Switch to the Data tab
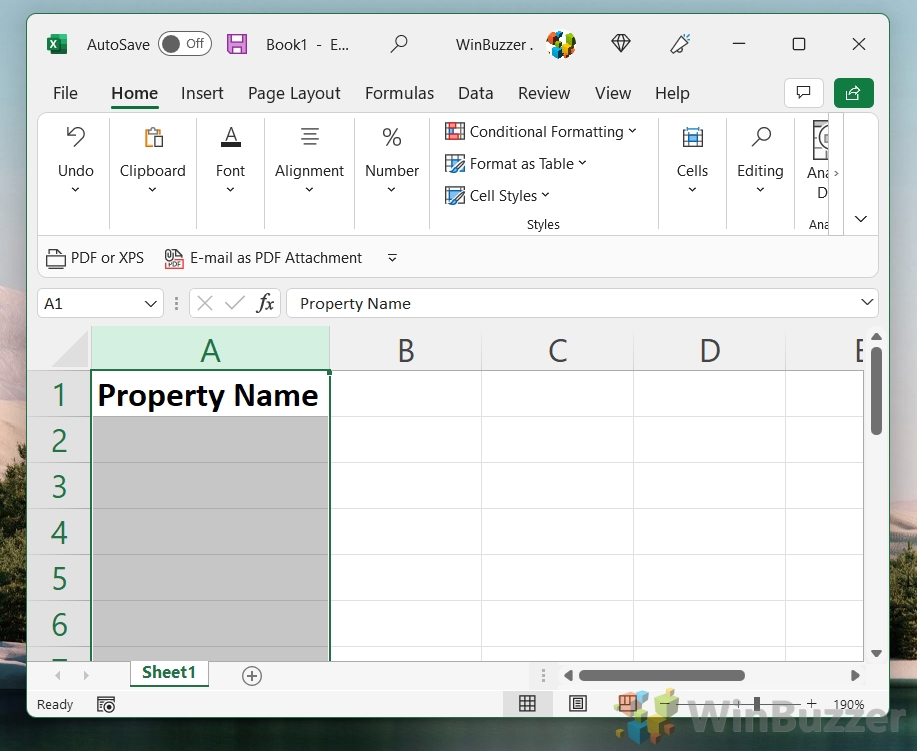Screen dimensions: 917x751 475,93
